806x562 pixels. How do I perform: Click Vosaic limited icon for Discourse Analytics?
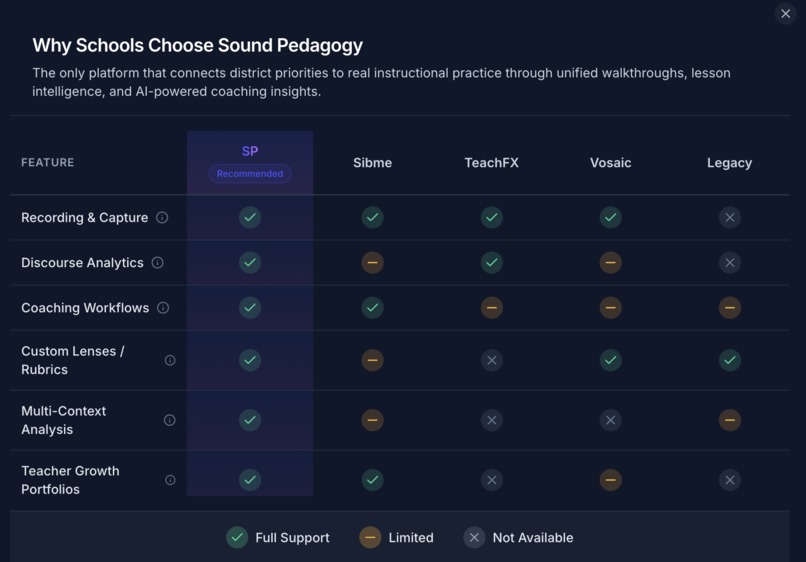(x=610, y=263)
